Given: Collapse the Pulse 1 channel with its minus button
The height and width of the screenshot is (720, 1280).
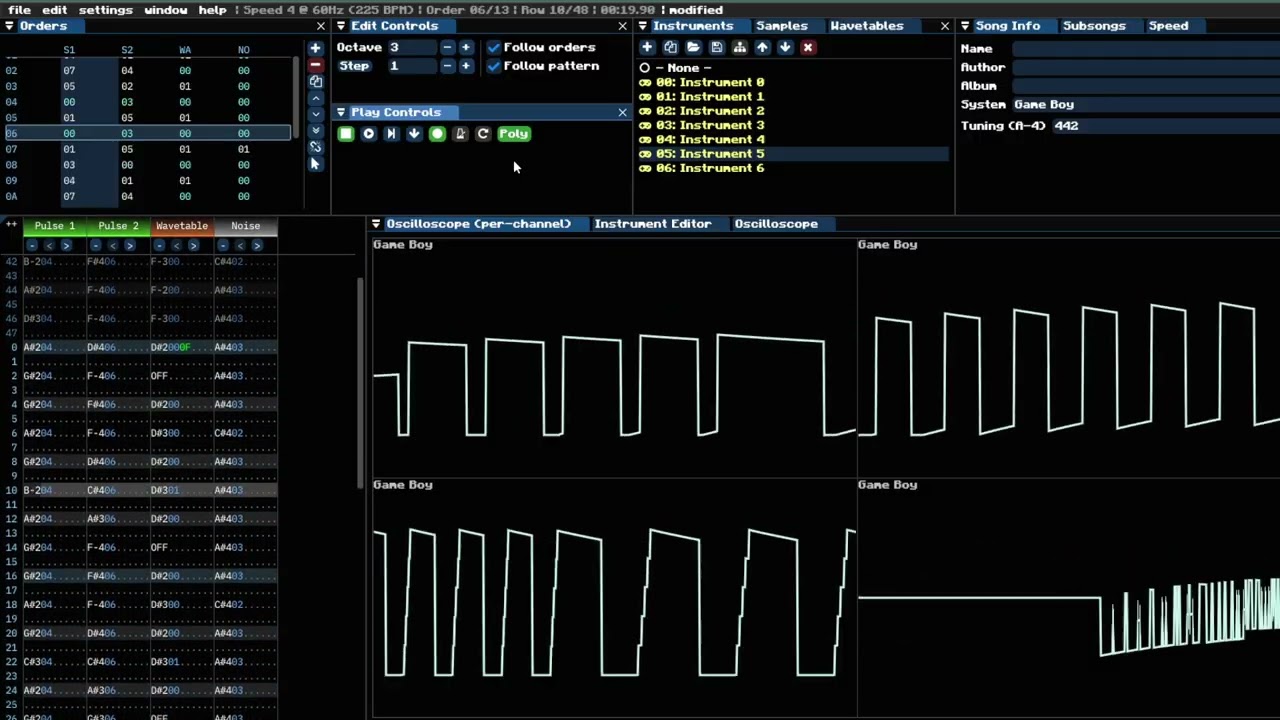Looking at the screenshot, I should pos(32,246).
